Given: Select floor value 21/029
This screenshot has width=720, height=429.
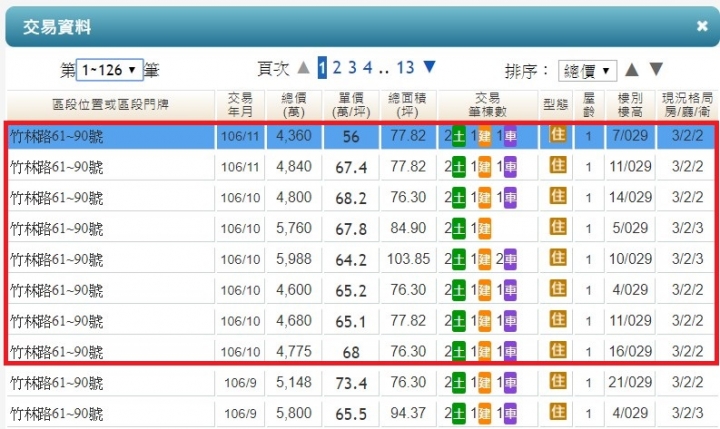Looking at the screenshot, I should [630, 382].
